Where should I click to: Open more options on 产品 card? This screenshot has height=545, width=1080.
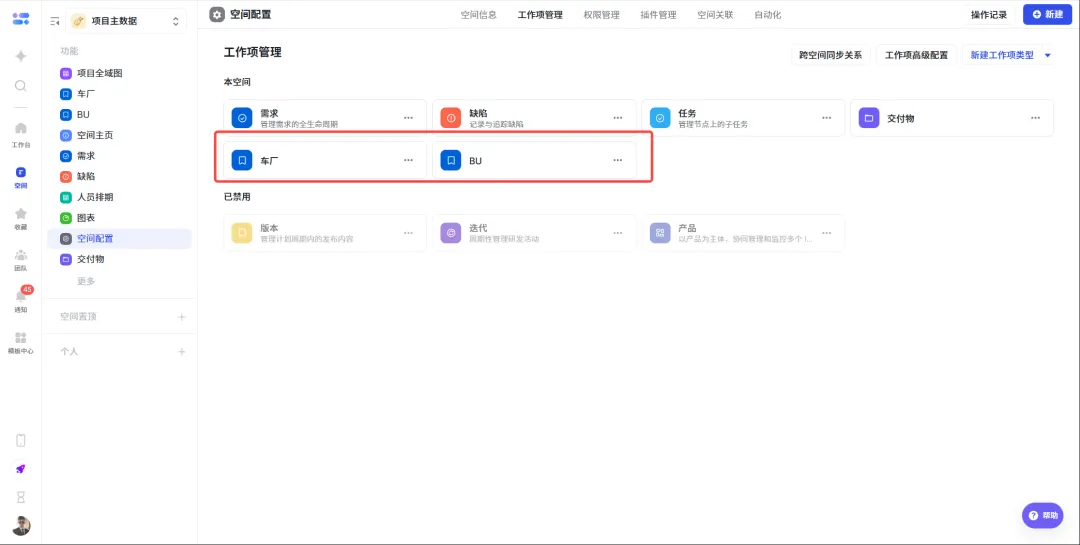pyautogui.click(x=827, y=233)
